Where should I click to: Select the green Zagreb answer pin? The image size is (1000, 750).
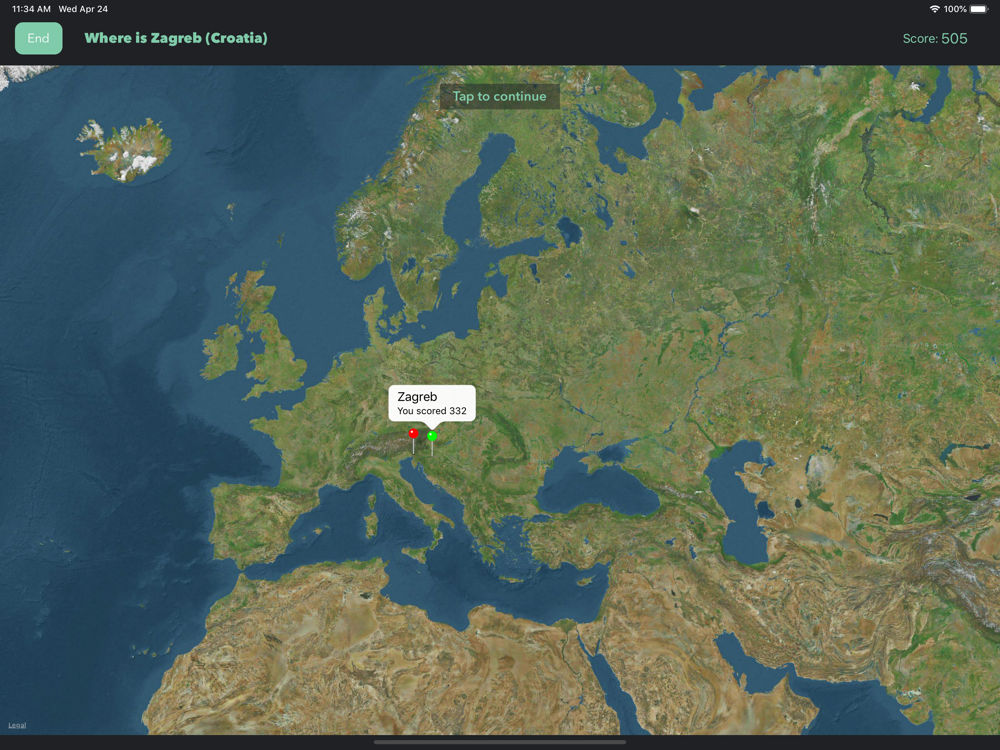(x=432, y=436)
